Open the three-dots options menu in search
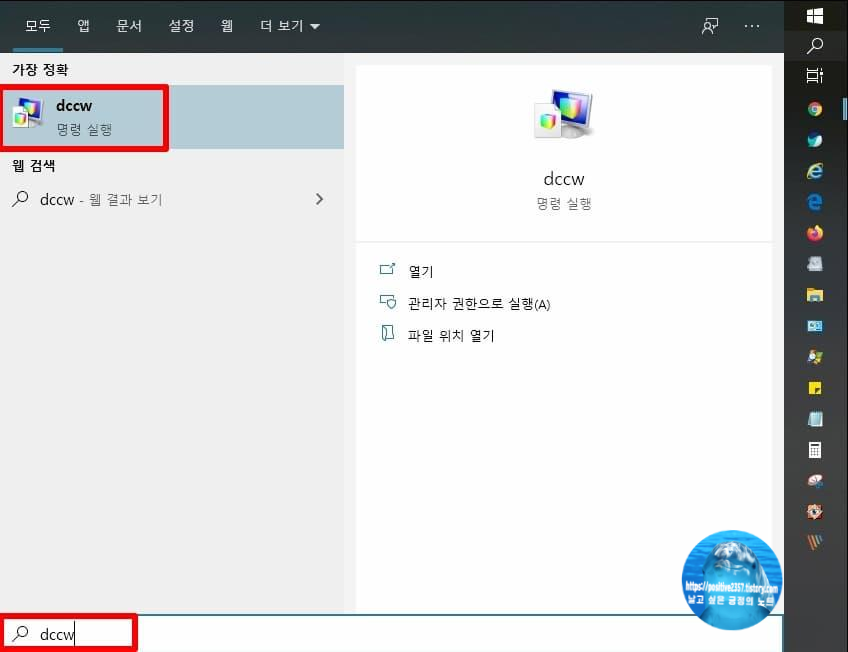 pyautogui.click(x=752, y=26)
